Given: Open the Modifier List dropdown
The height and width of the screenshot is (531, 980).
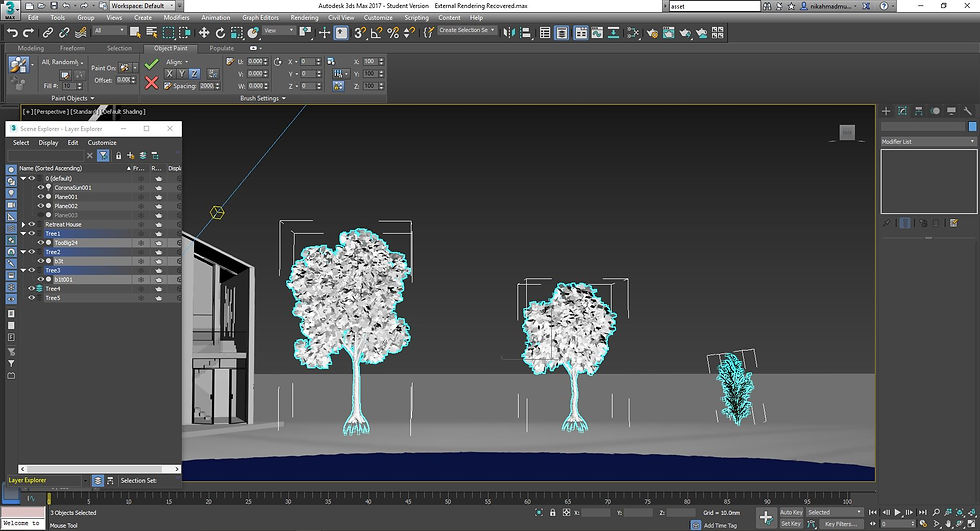Looking at the screenshot, I should pyautogui.click(x=928, y=142).
